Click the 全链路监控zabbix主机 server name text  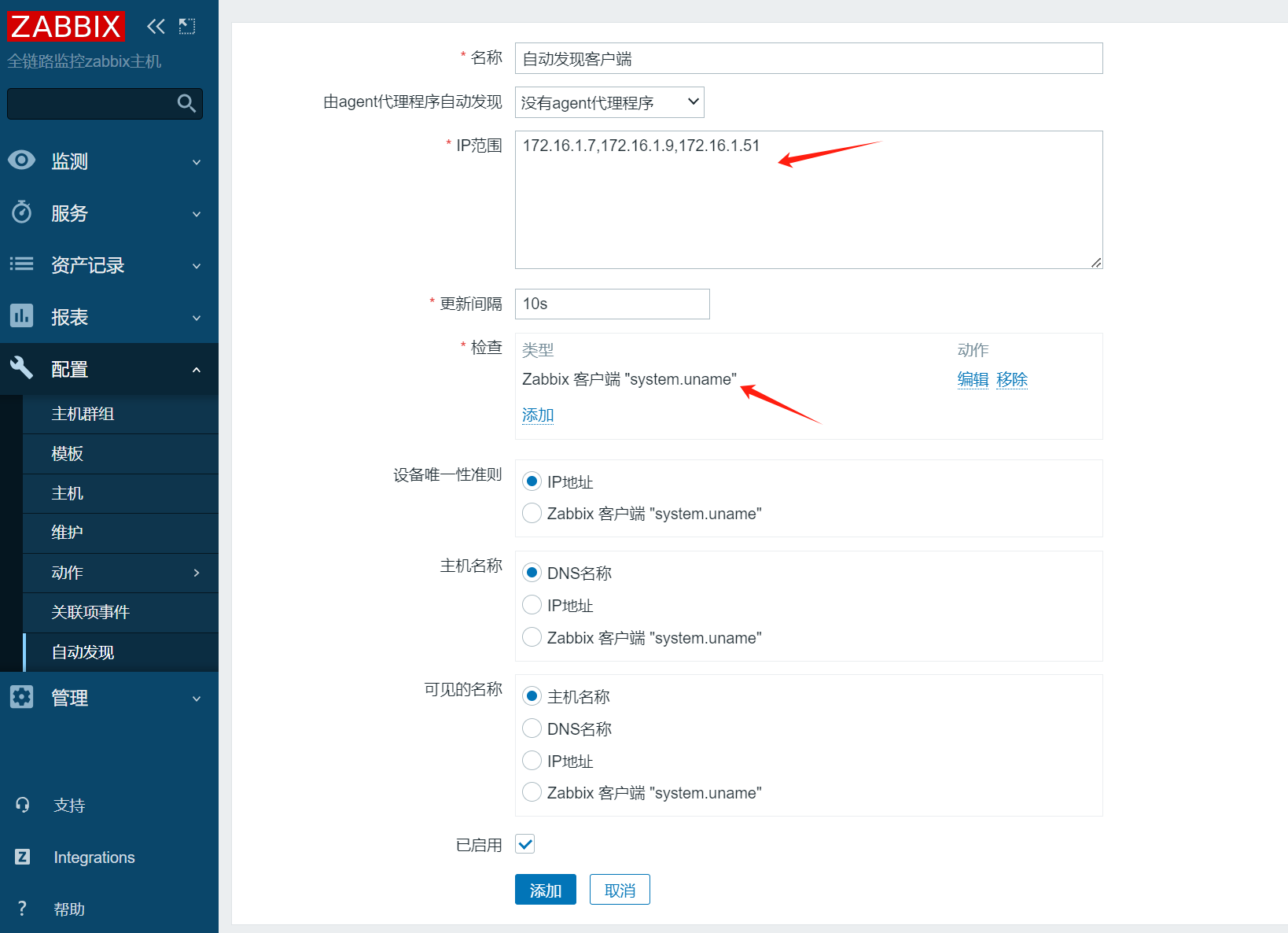pos(84,61)
